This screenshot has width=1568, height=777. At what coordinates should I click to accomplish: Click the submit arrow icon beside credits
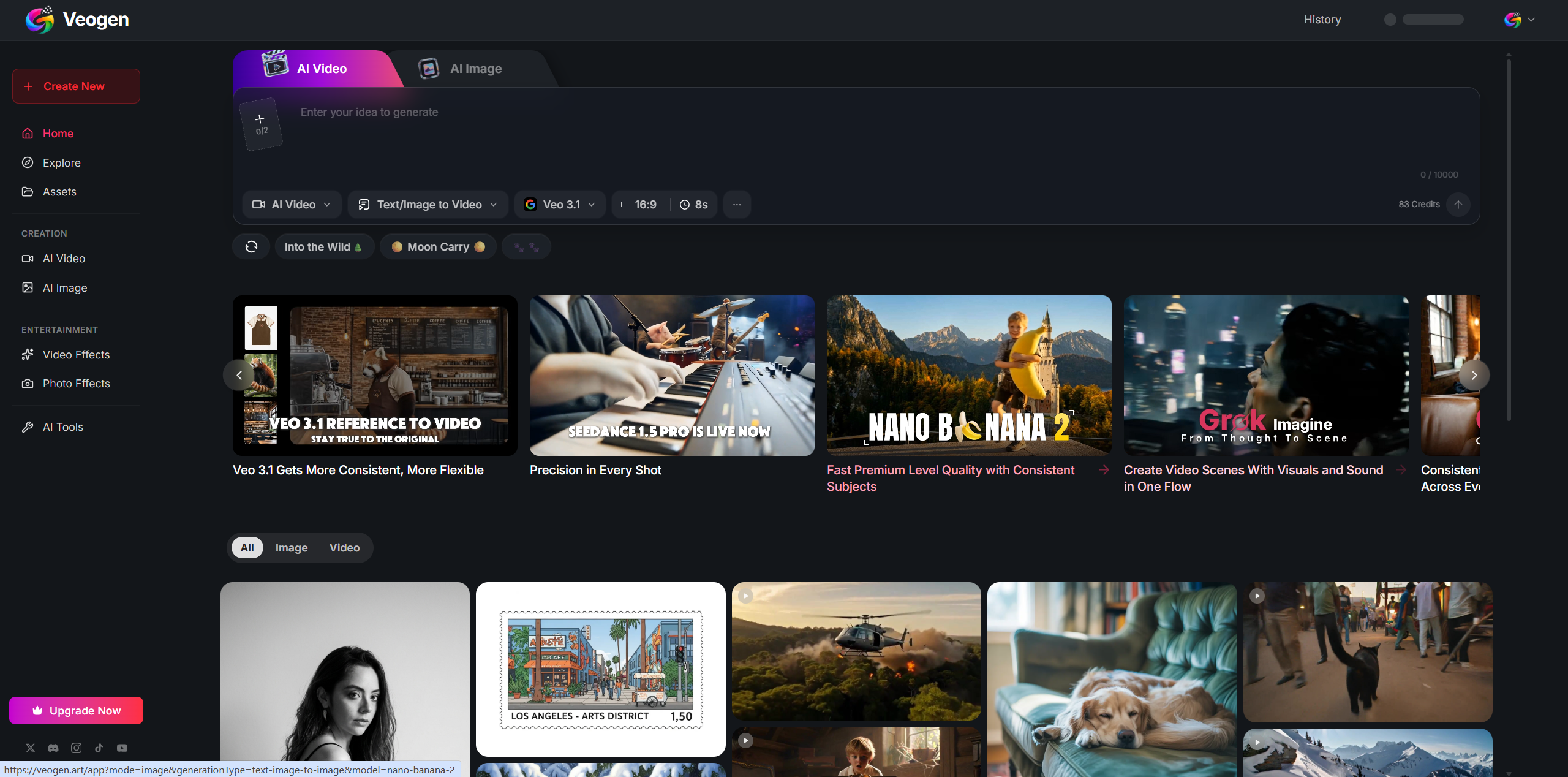click(1458, 205)
